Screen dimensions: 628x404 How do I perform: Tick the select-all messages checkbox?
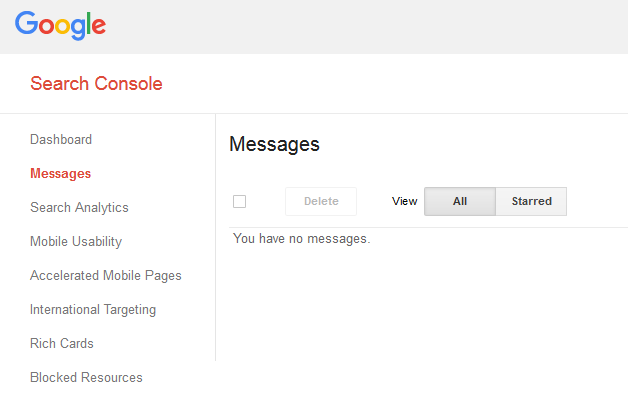coord(239,202)
